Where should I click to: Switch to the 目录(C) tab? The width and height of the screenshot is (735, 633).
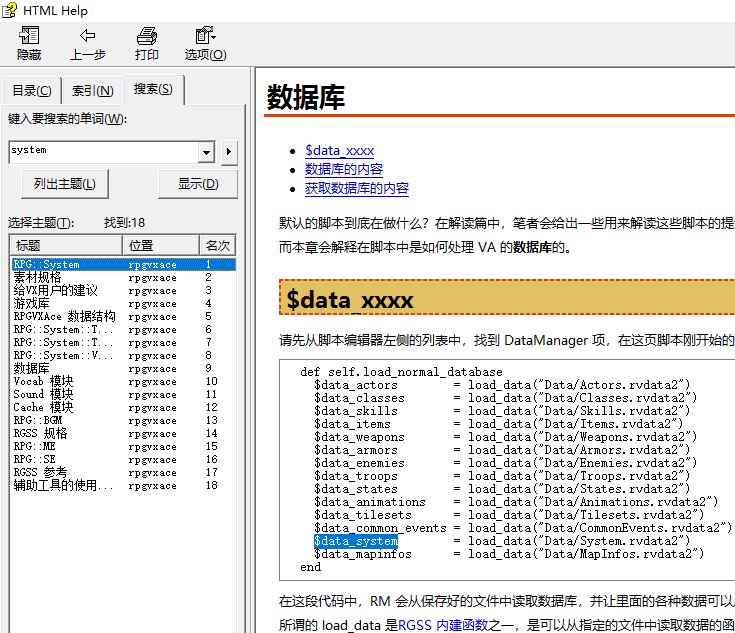32,90
